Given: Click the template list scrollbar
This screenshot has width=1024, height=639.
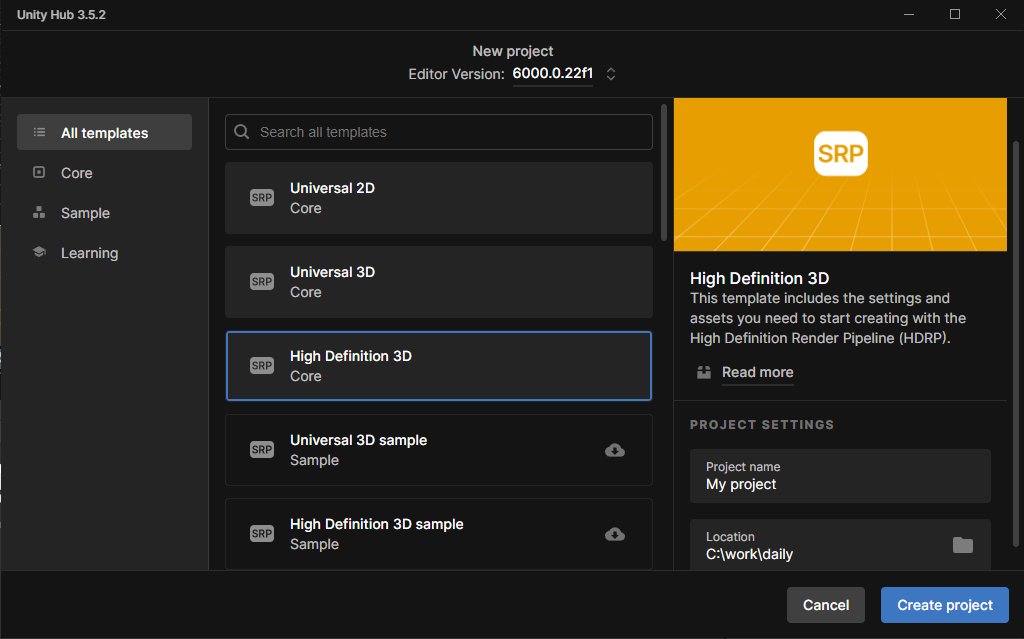Looking at the screenshot, I should (x=664, y=172).
